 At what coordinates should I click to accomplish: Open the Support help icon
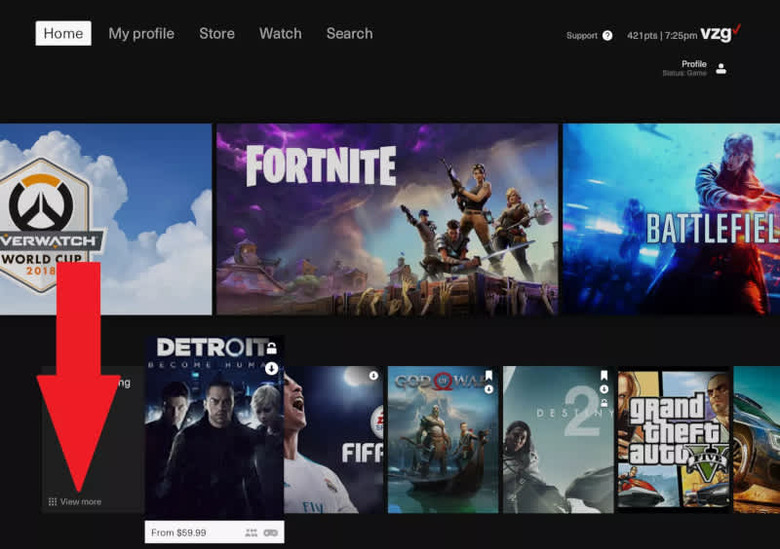pos(607,35)
